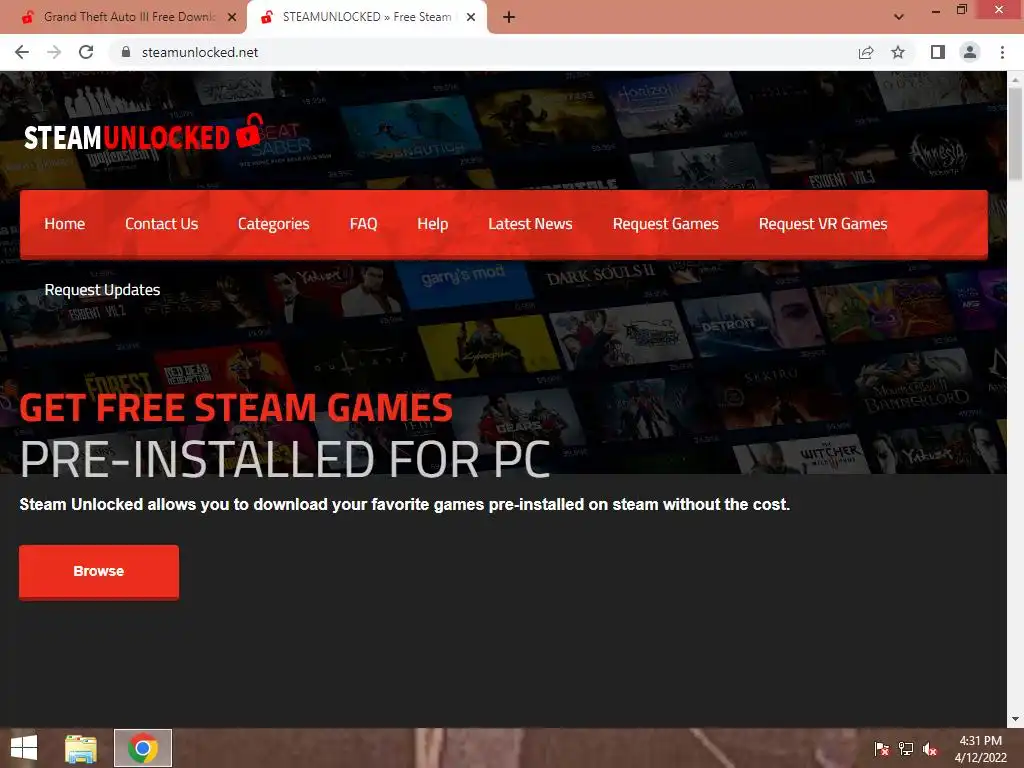Expand the tab search chevron
Screen dimensions: 1024x768
click(899, 17)
